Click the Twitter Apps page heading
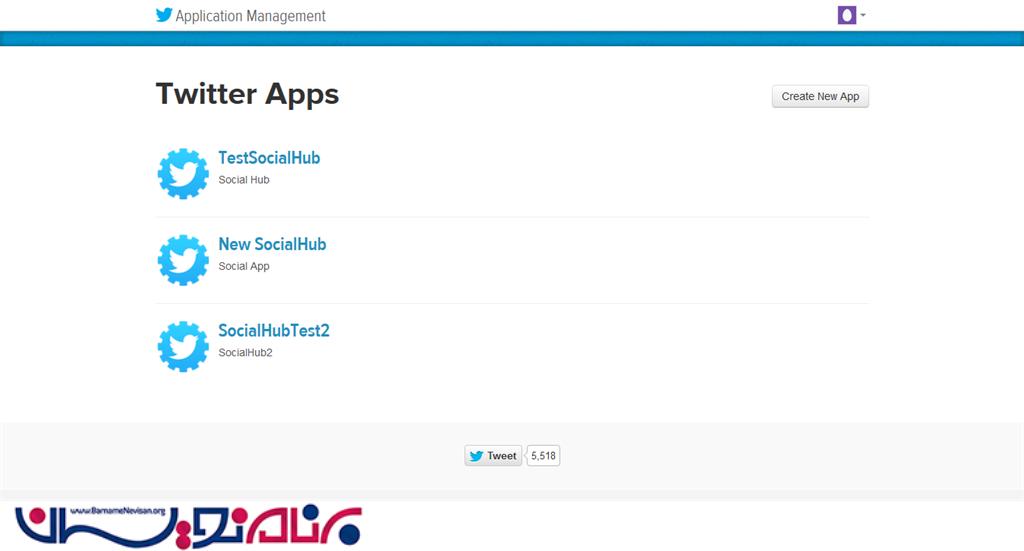Image resolution: width=1024 pixels, height=551 pixels. tap(248, 94)
